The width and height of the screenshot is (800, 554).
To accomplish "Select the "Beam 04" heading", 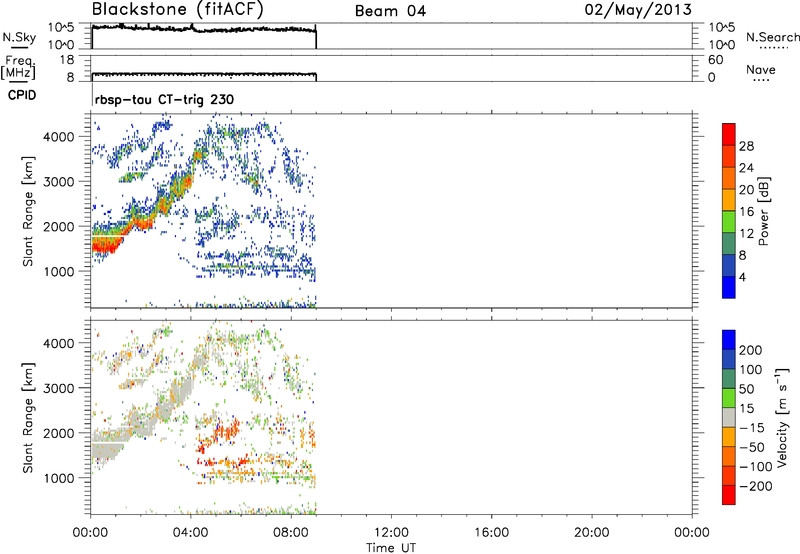I will [390, 11].
